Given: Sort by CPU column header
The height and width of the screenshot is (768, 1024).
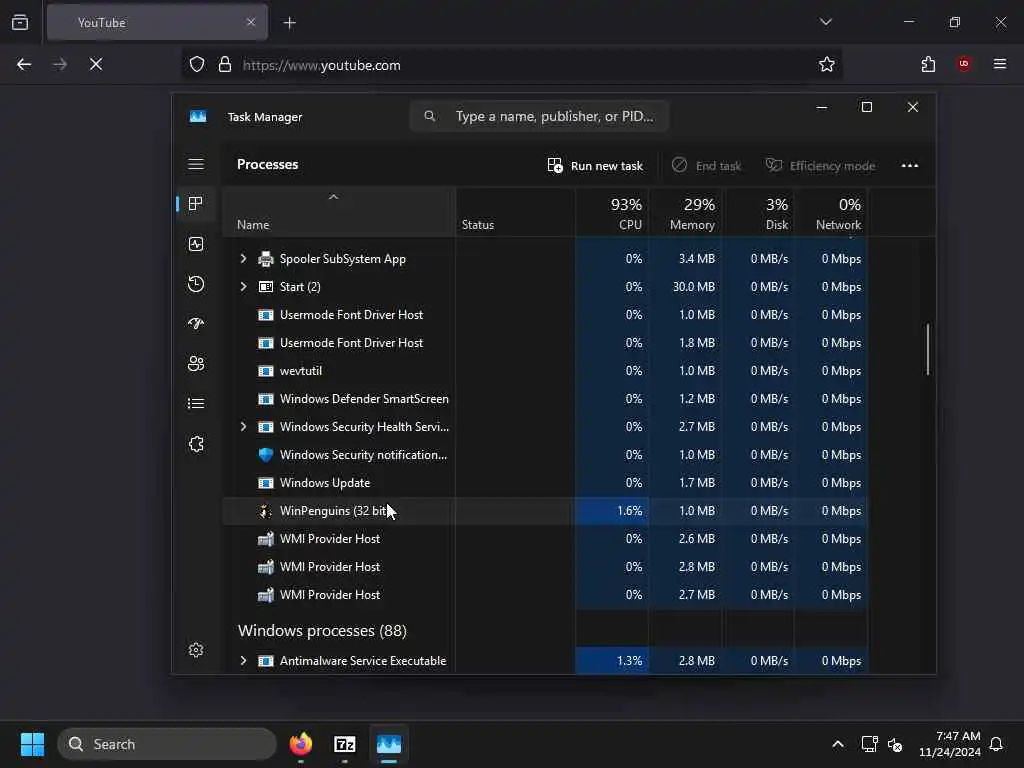Looking at the screenshot, I should coord(613,213).
